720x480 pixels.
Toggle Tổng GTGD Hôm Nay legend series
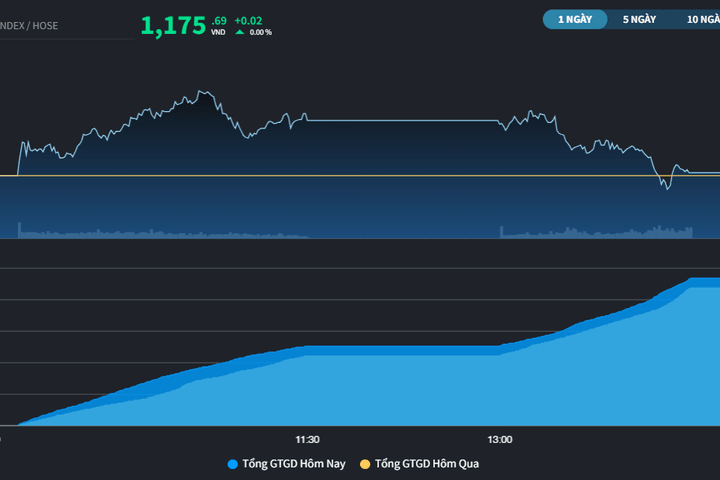coord(287,464)
